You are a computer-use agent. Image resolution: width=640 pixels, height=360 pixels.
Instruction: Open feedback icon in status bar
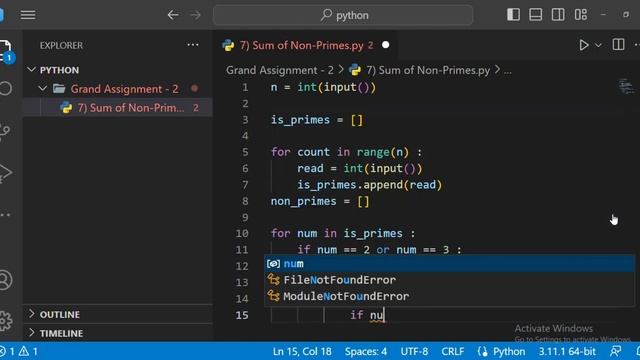pyautogui.click(x=616, y=351)
